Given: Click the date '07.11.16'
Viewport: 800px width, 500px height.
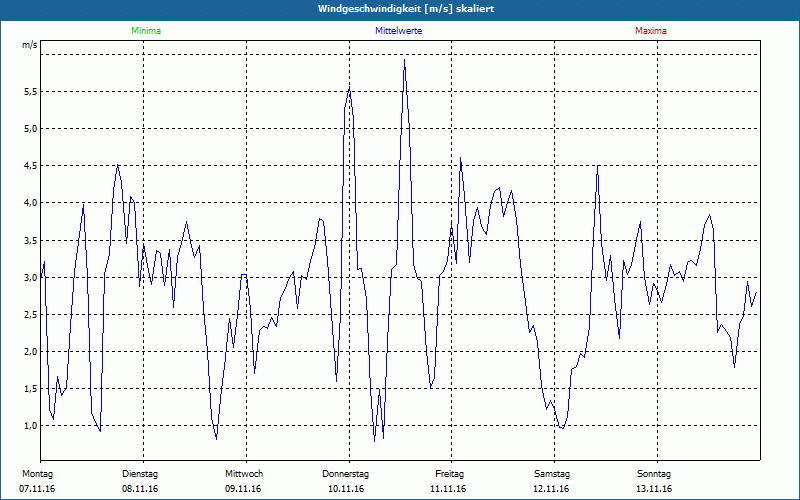Looking at the screenshot, I should click(37, 489).
